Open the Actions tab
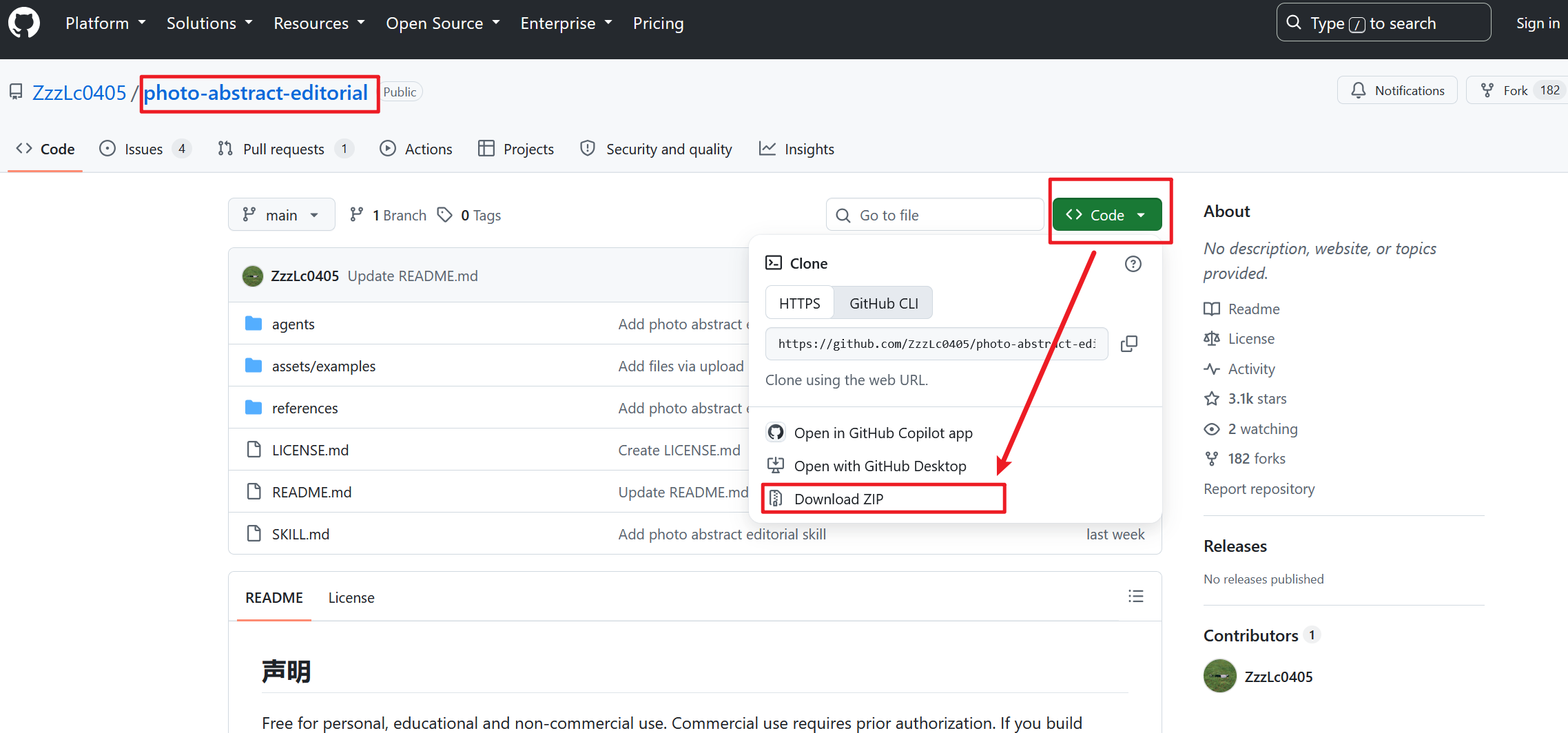The image size is (1568, 733). [x=416, y=149]
